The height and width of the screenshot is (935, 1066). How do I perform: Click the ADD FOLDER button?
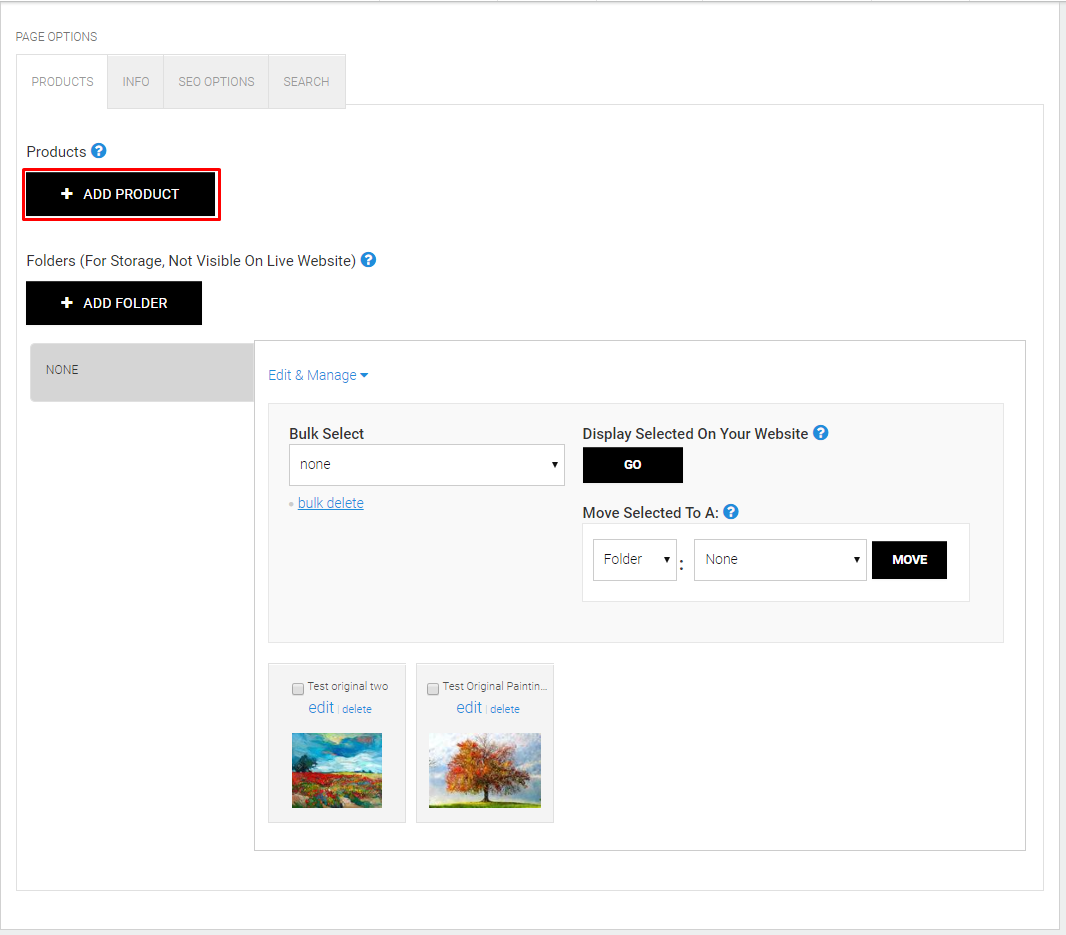114,303
